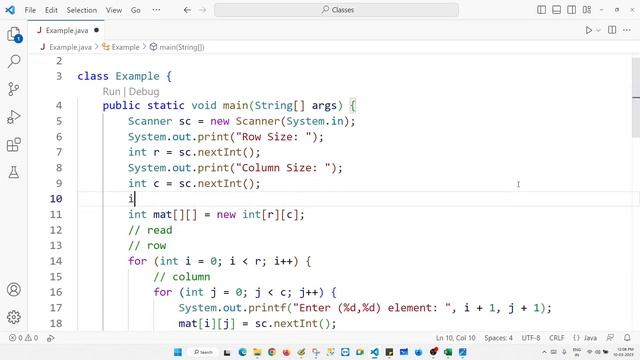Click the unsaved dot on Example.java tab

click(x=96, y=30)
